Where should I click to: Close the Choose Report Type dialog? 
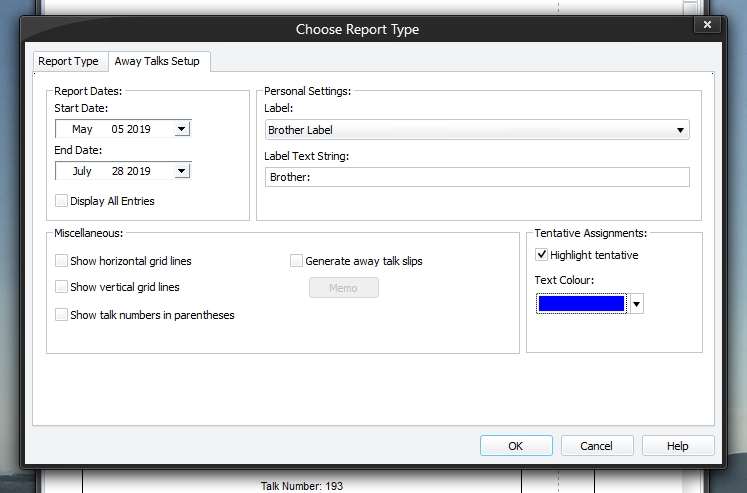pyautogui.click(x=707, y=25)
